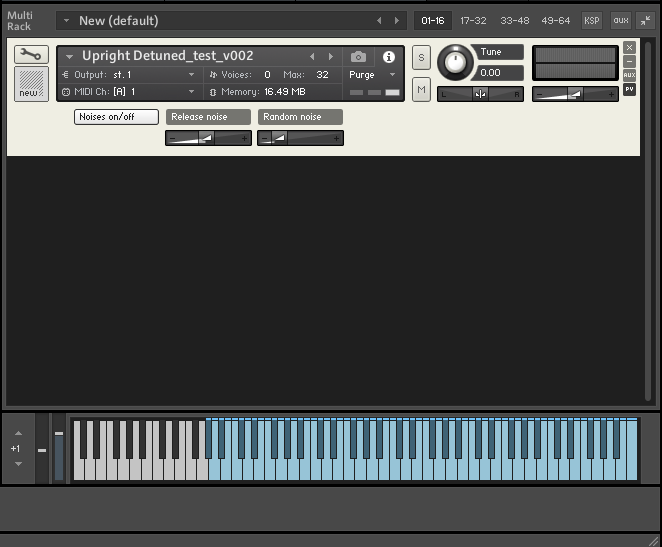Load previous multi with left arrow
The width and height of the screenshot is (662, 547).
[x=379, y=20]
